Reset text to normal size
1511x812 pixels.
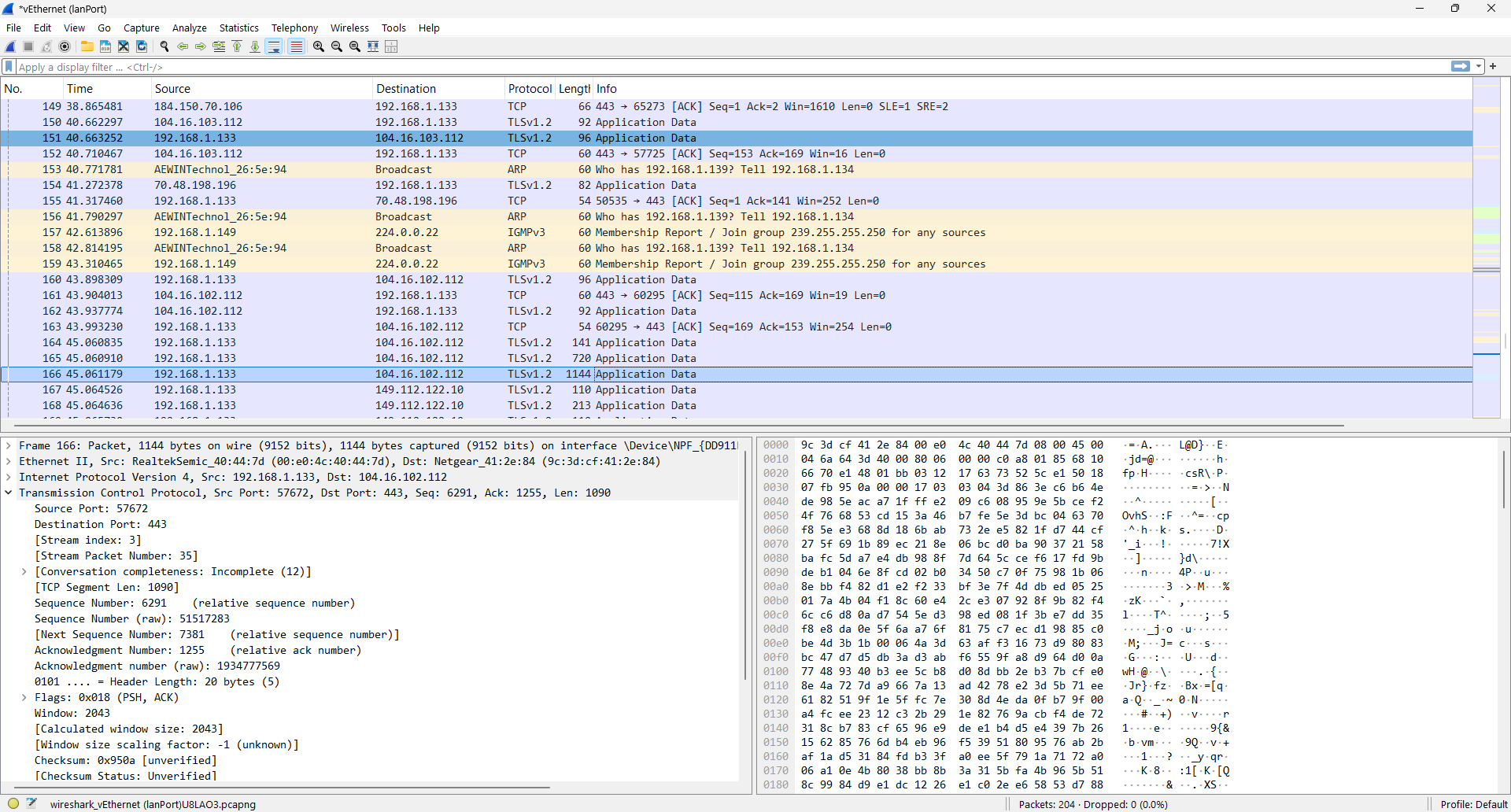point(355,46)
